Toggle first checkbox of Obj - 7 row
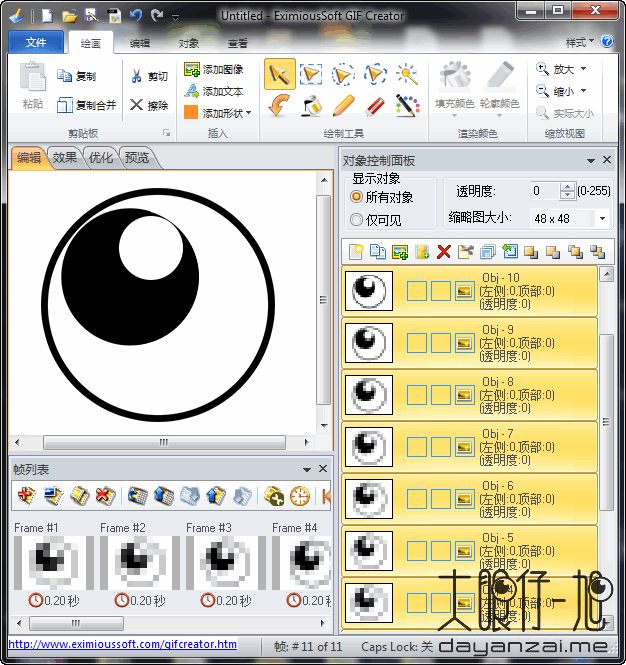This screenshot has height=665, width=626. (416, 447)
